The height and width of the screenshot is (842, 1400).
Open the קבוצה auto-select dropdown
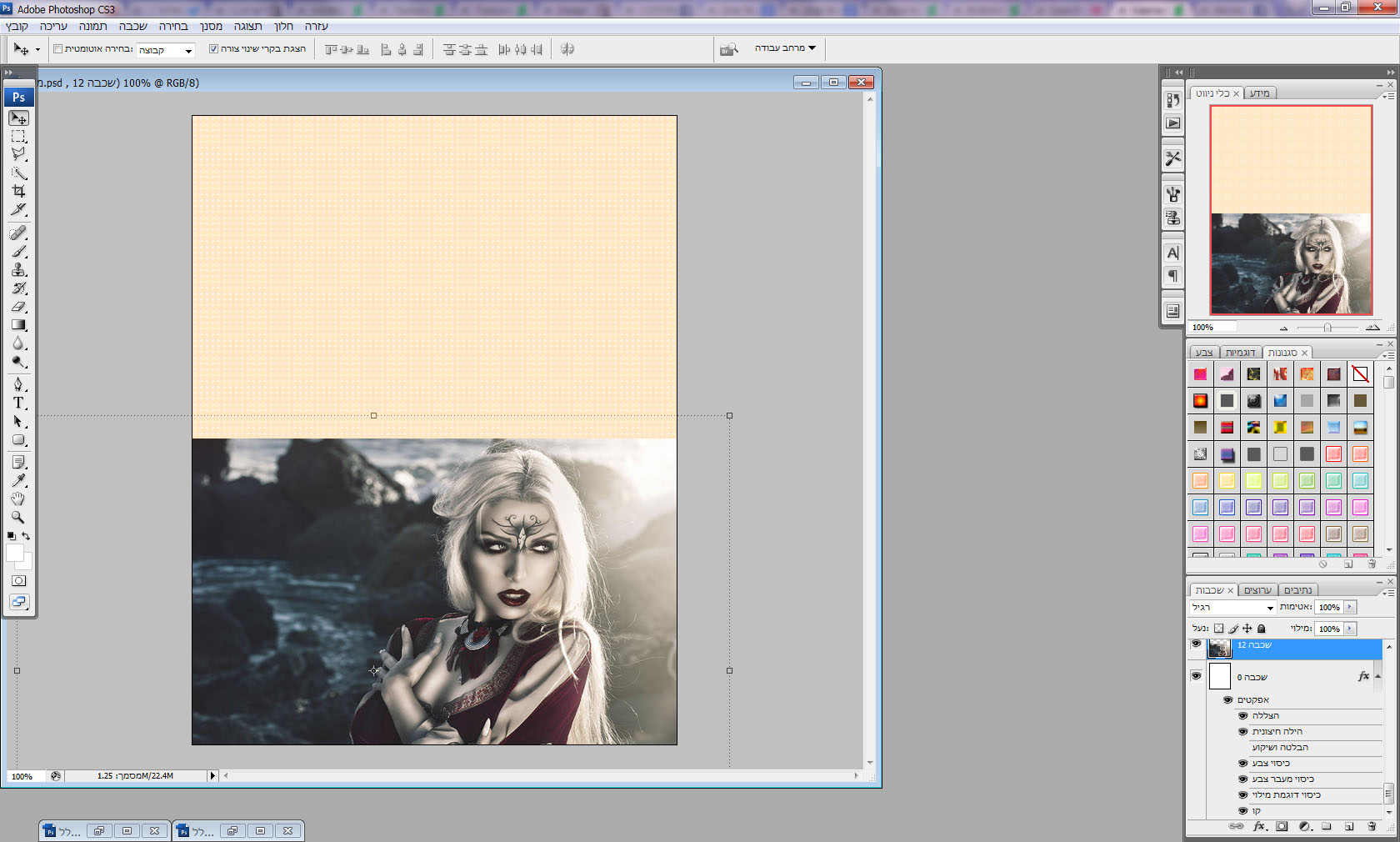pos(166,50)
